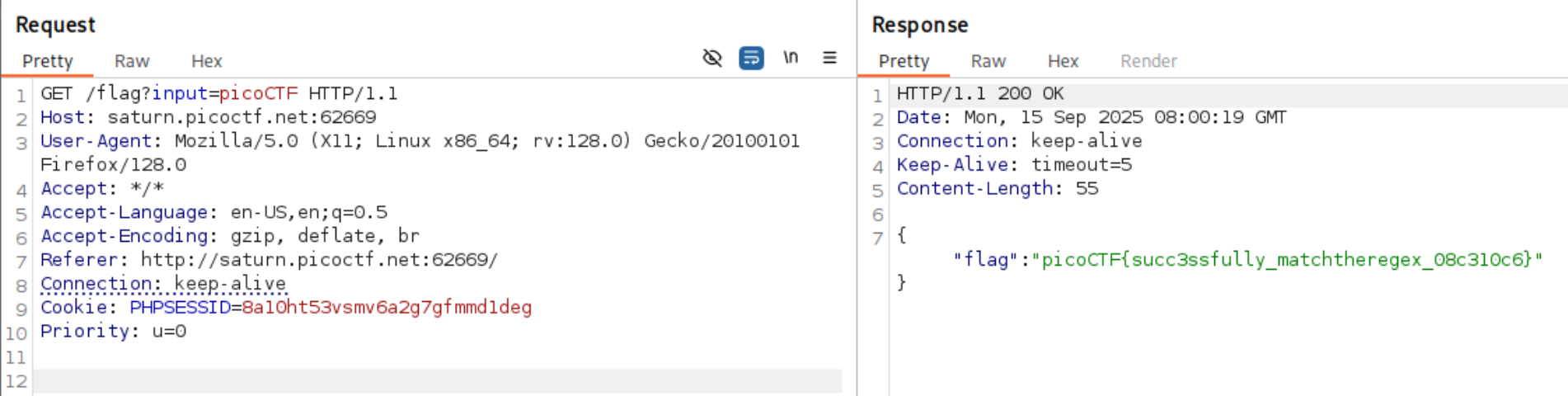Toggle hidden characters eye-slash icon
This screenshot has height=396, width=1568.
coord(712,58)
